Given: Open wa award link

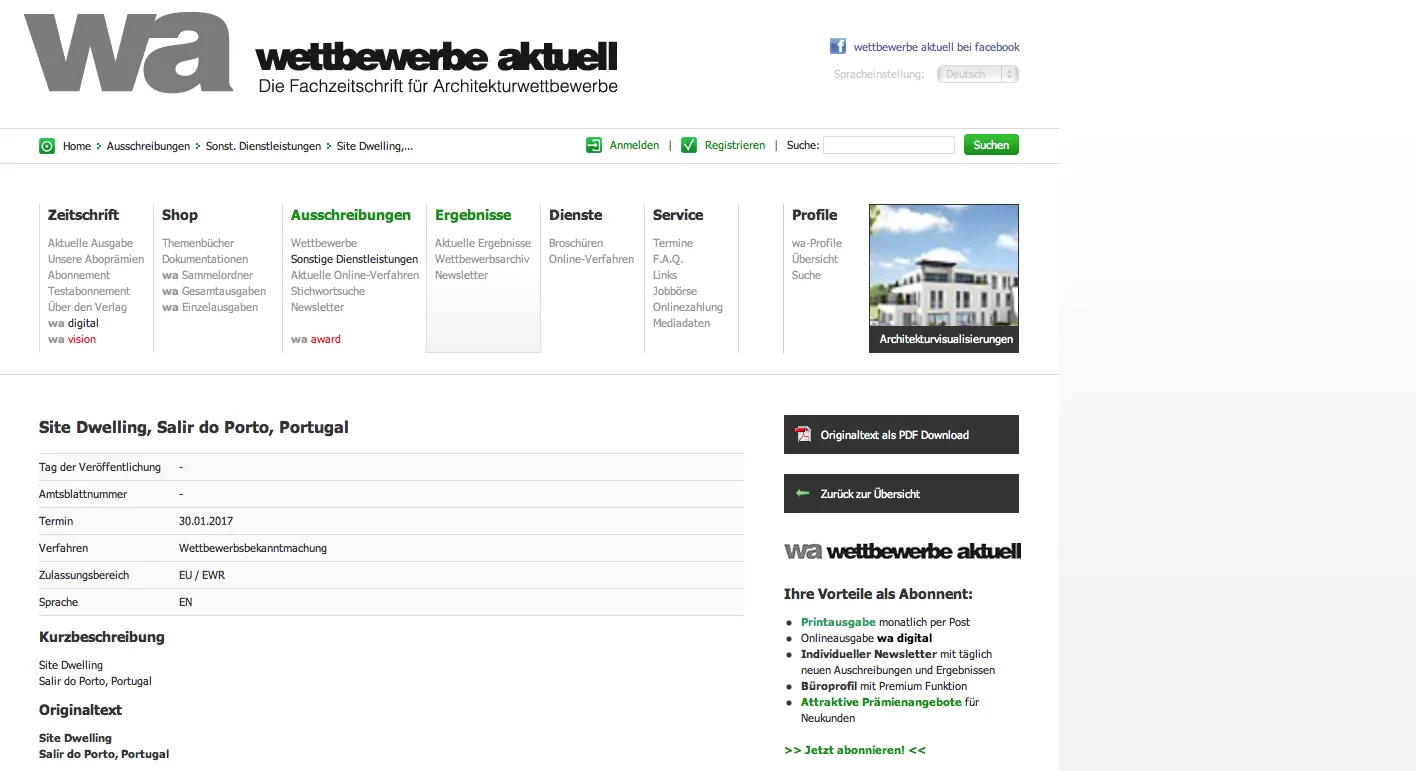Looking at the screenshot, I should click(316, 339).
